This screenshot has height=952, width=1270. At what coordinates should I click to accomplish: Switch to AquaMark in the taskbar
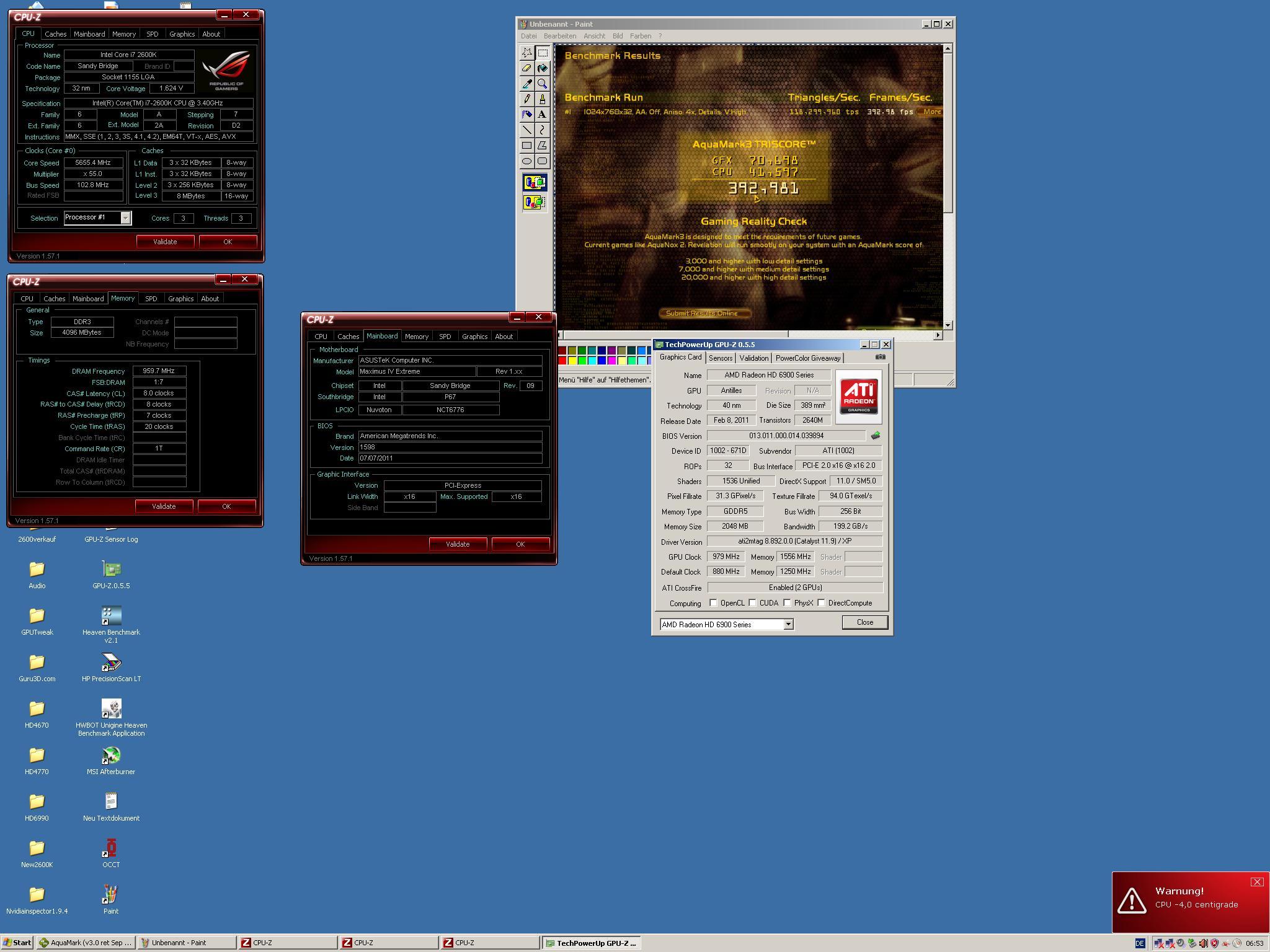(86, 943)
